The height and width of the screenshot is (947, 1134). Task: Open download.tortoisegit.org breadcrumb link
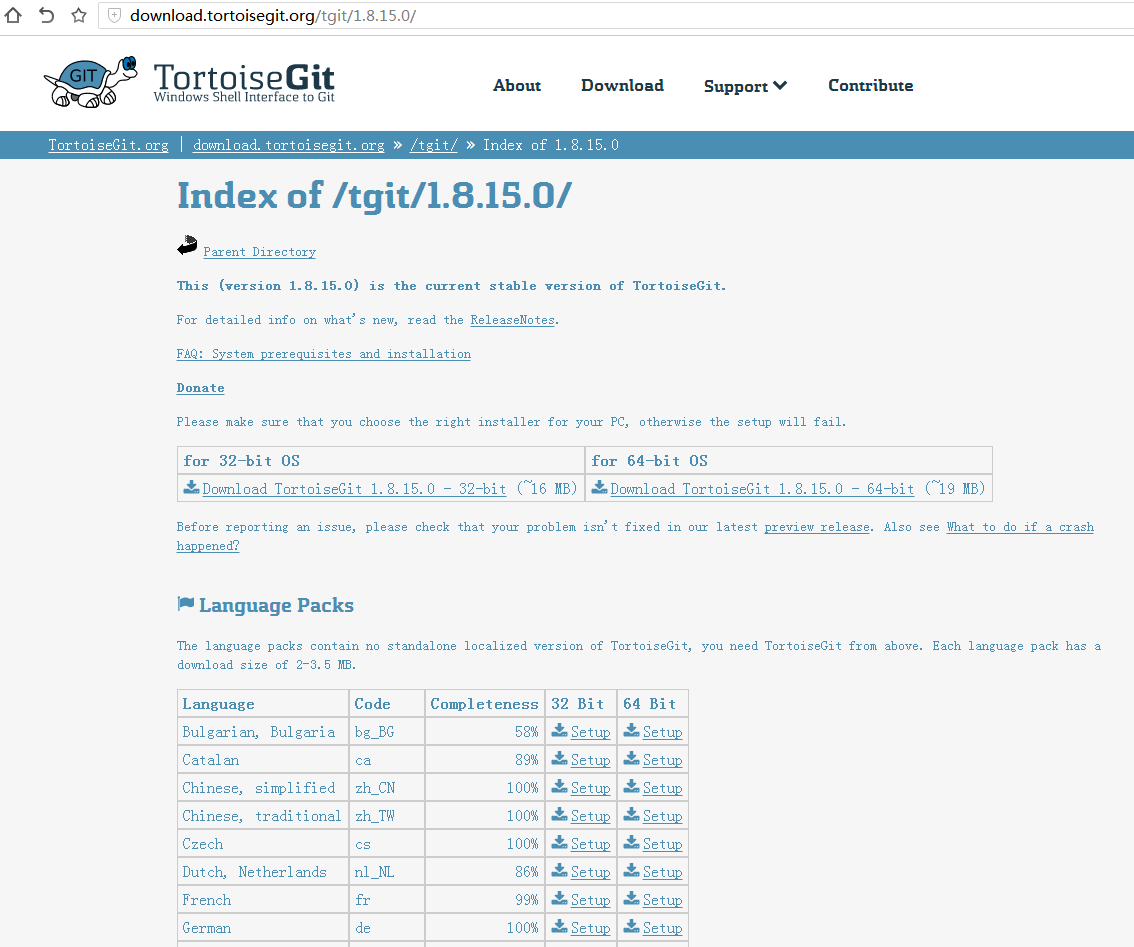(289, 145)
